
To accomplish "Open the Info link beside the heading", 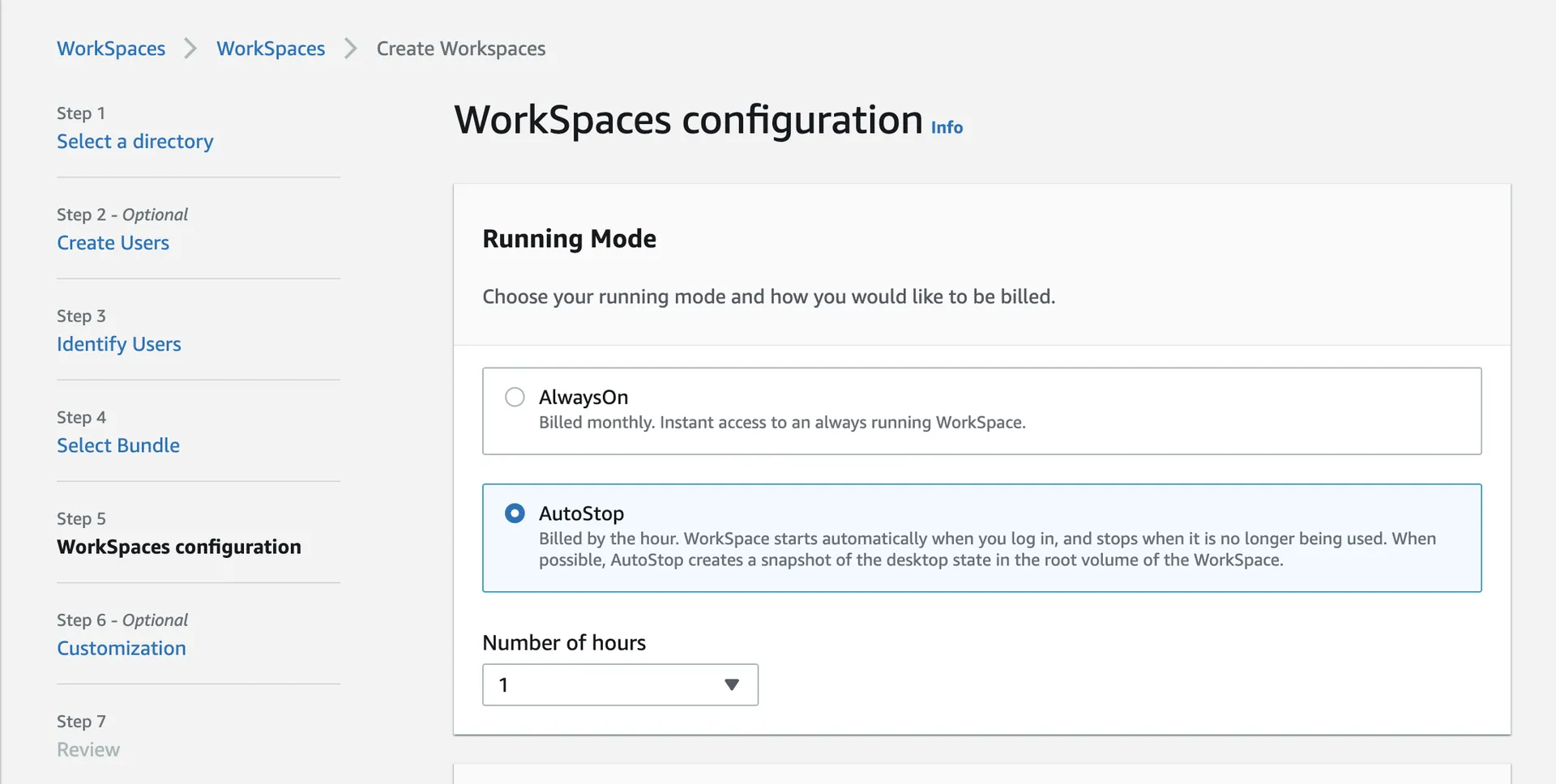I will pyautogui.click(x=946, y=127).
